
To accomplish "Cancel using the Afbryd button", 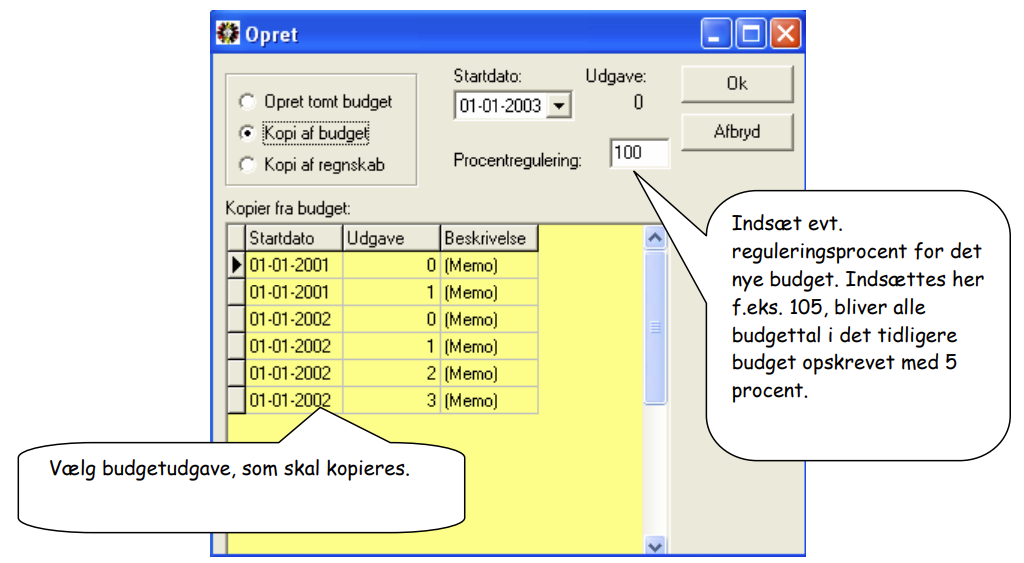I will (737, 132).
